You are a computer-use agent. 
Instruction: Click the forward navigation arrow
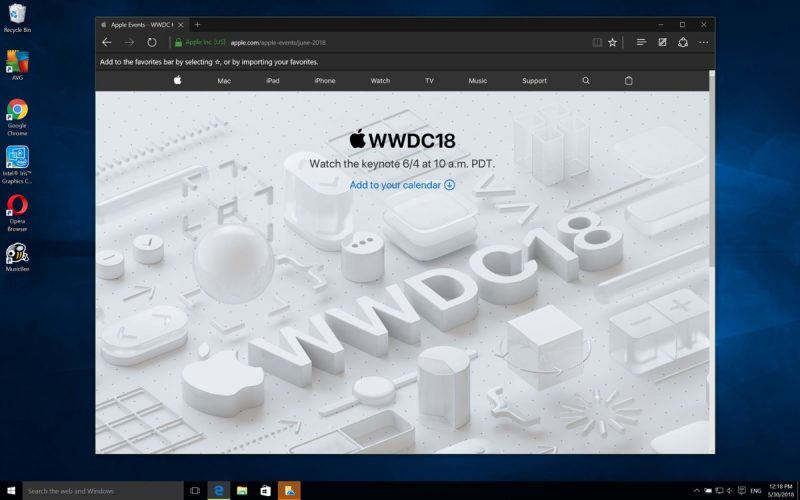[x=129, y=43]
